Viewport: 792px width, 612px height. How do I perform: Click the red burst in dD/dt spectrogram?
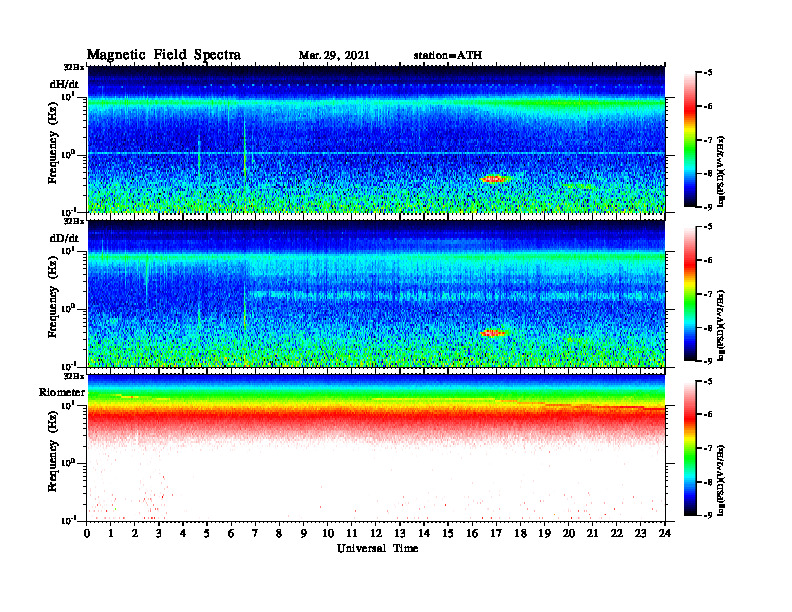[x=493, y=333]
